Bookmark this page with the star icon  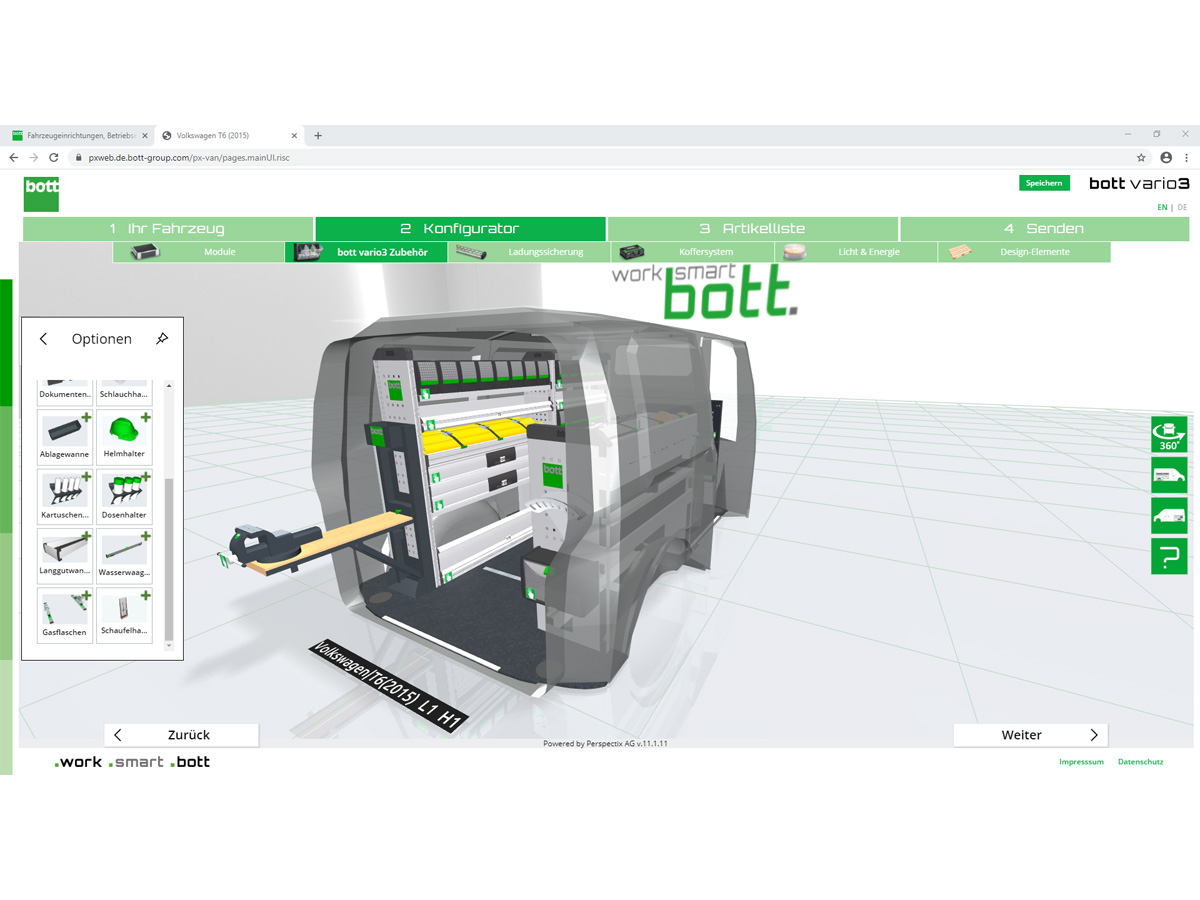click(1141, 157)
